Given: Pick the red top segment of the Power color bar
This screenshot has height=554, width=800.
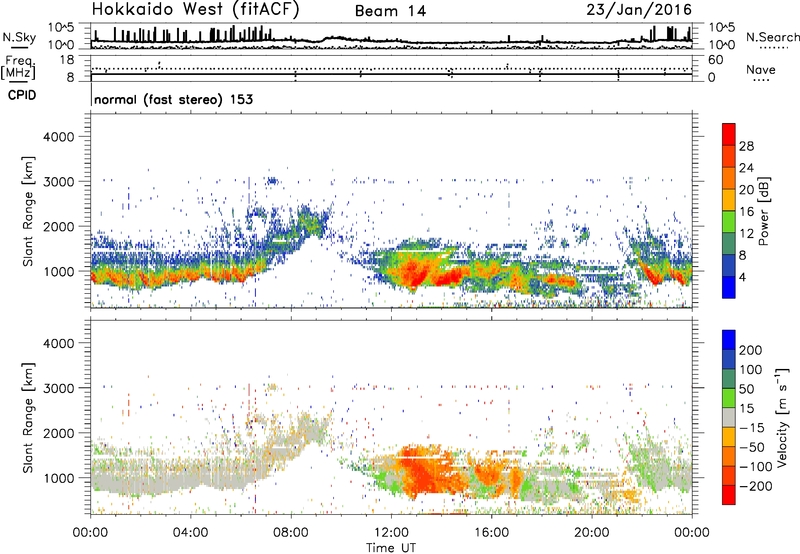Looking at the screenshot, I should 729,134.
